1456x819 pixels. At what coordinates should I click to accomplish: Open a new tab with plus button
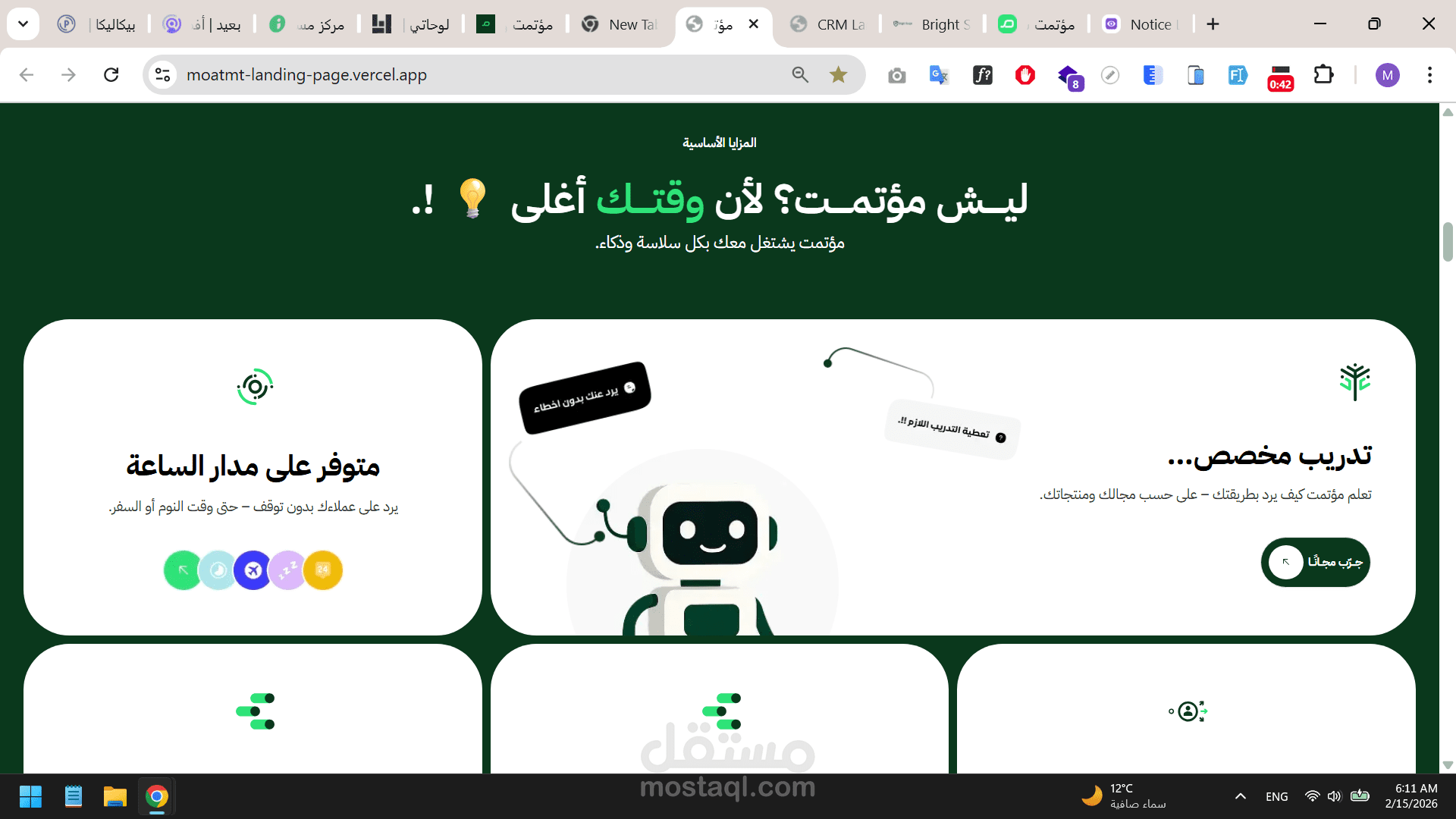1213,24
